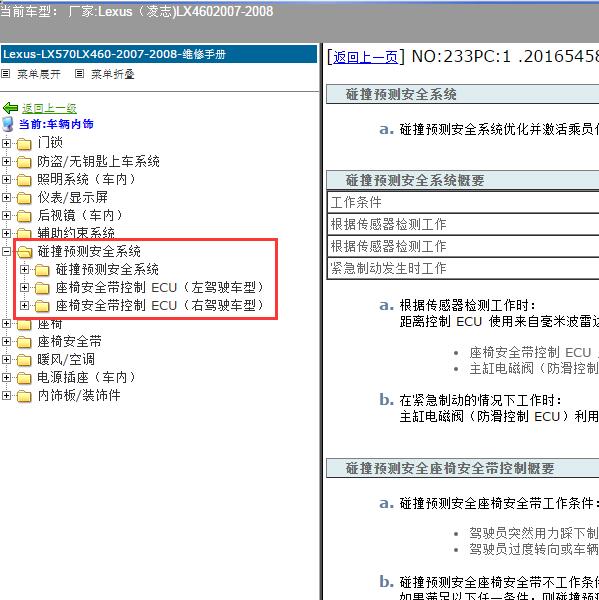Click the 碰撞预测安全系统概要 section heading

click(415, 180)
